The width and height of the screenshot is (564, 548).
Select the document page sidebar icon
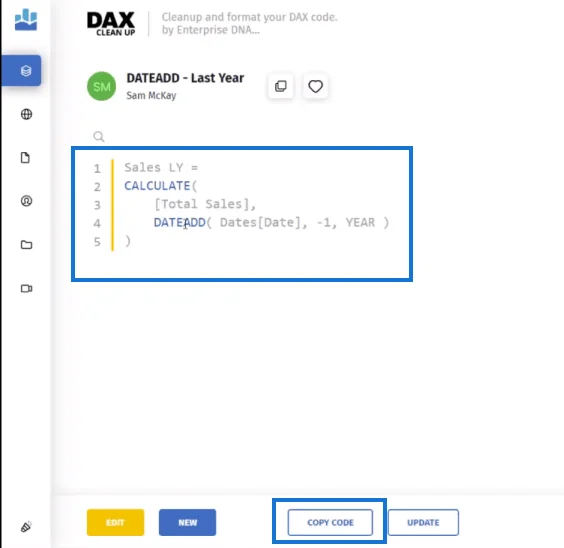(x=25, y=157)
